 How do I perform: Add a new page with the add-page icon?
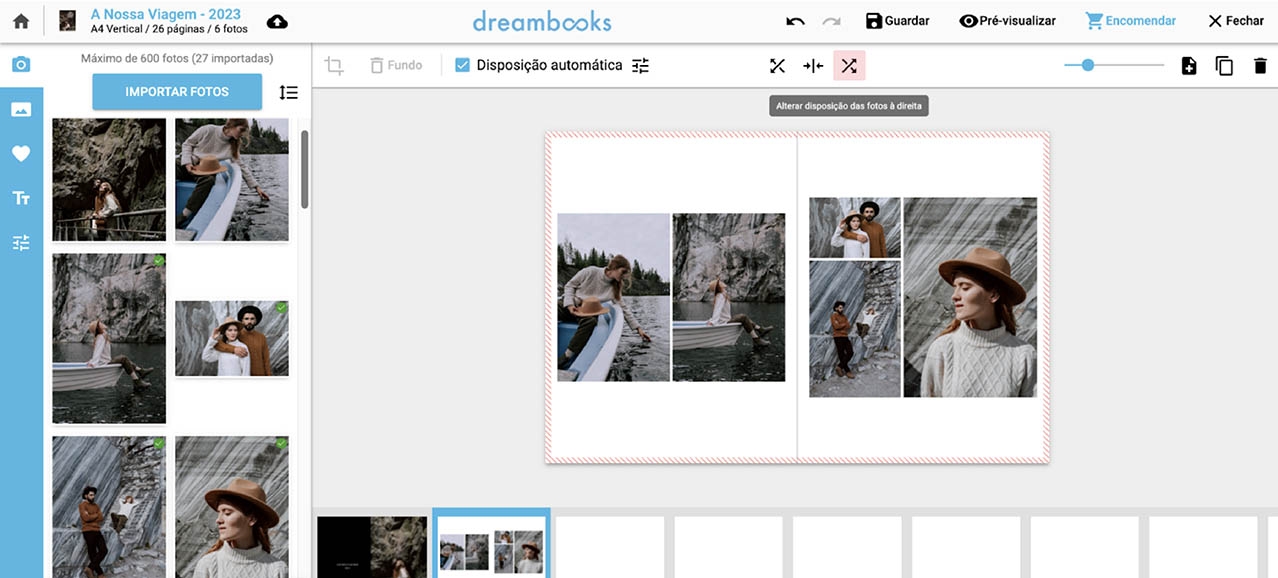pyautogui.click(x=1188, y=64)
